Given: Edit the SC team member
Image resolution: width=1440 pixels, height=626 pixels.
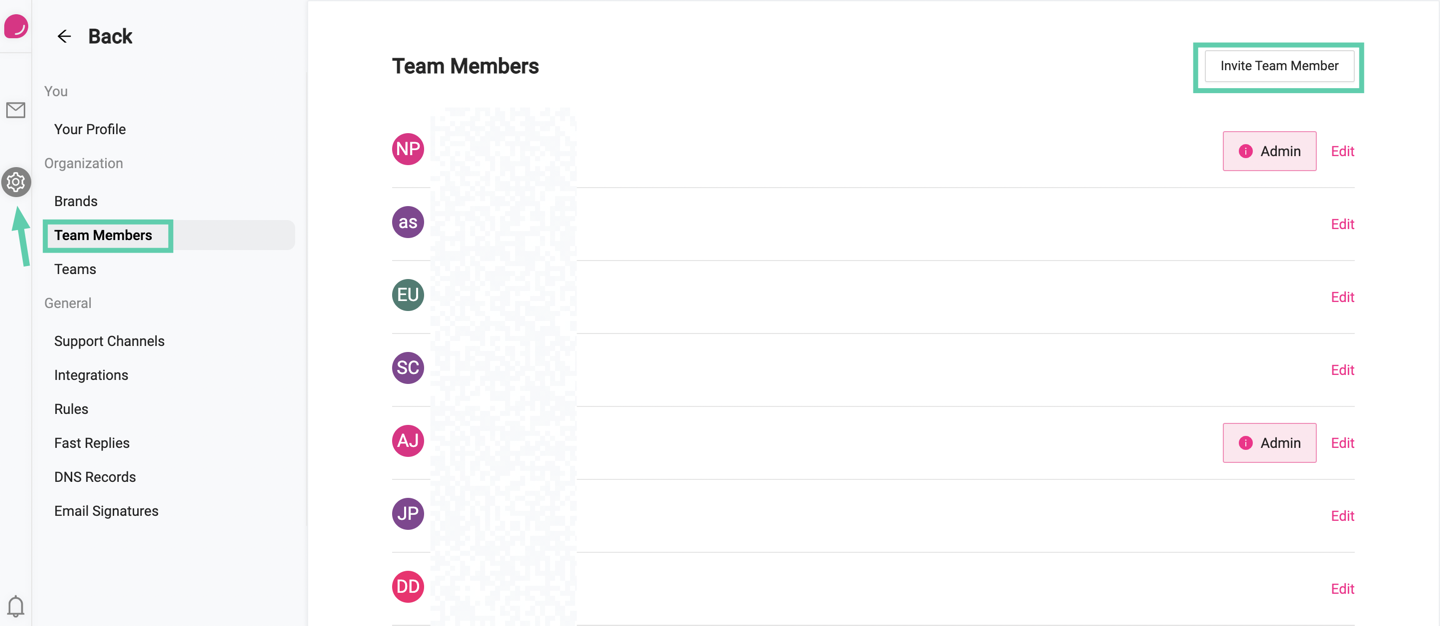Looking at the screenshot, I should (1342, 370).
